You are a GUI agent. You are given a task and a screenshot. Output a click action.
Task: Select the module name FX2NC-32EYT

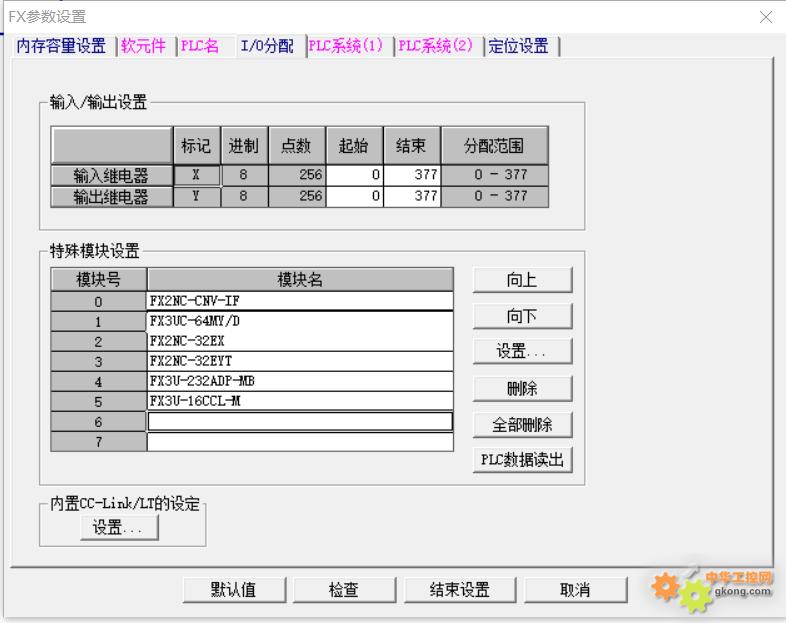pos(300,361)
